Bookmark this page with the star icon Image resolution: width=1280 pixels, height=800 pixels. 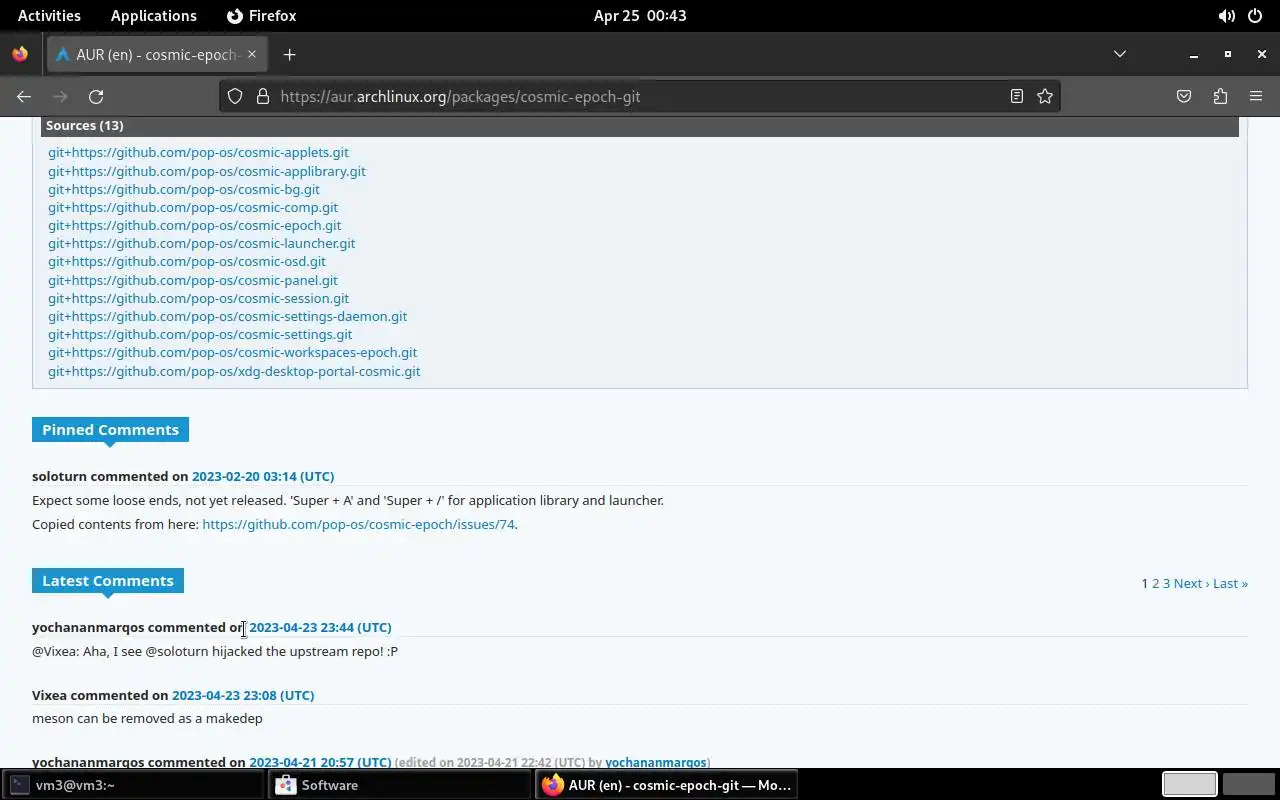tap(1045, 96)
